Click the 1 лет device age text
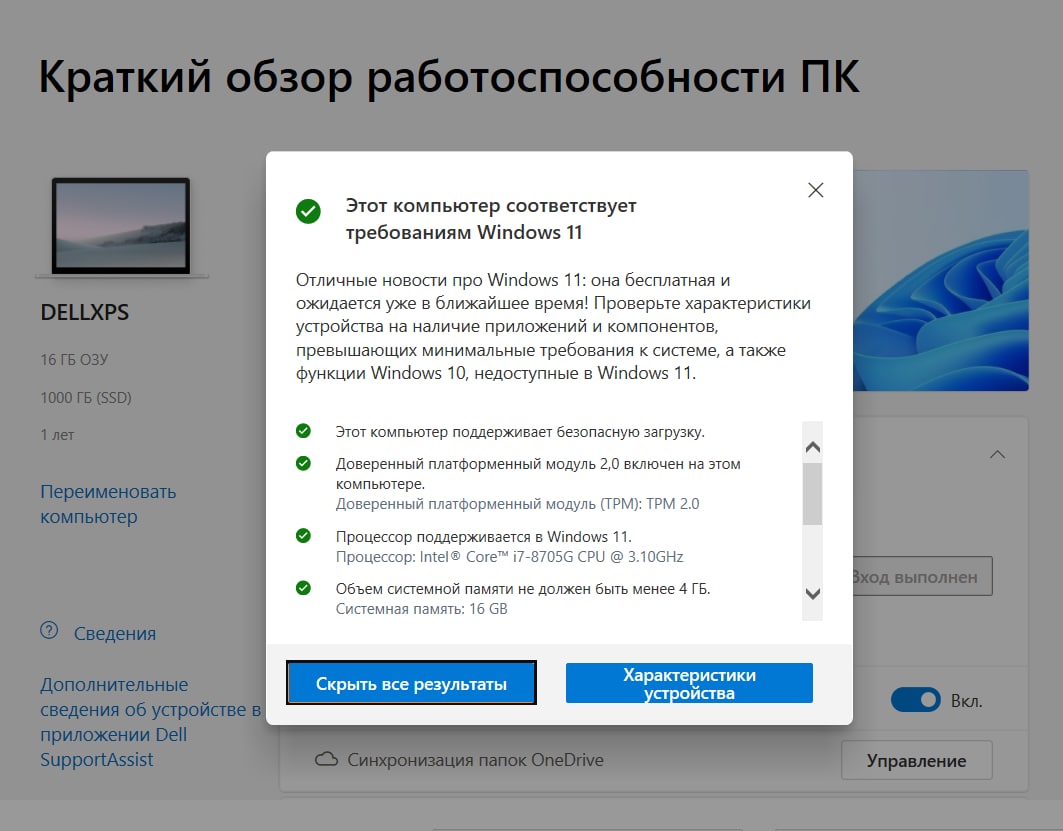 coord(57,435)
